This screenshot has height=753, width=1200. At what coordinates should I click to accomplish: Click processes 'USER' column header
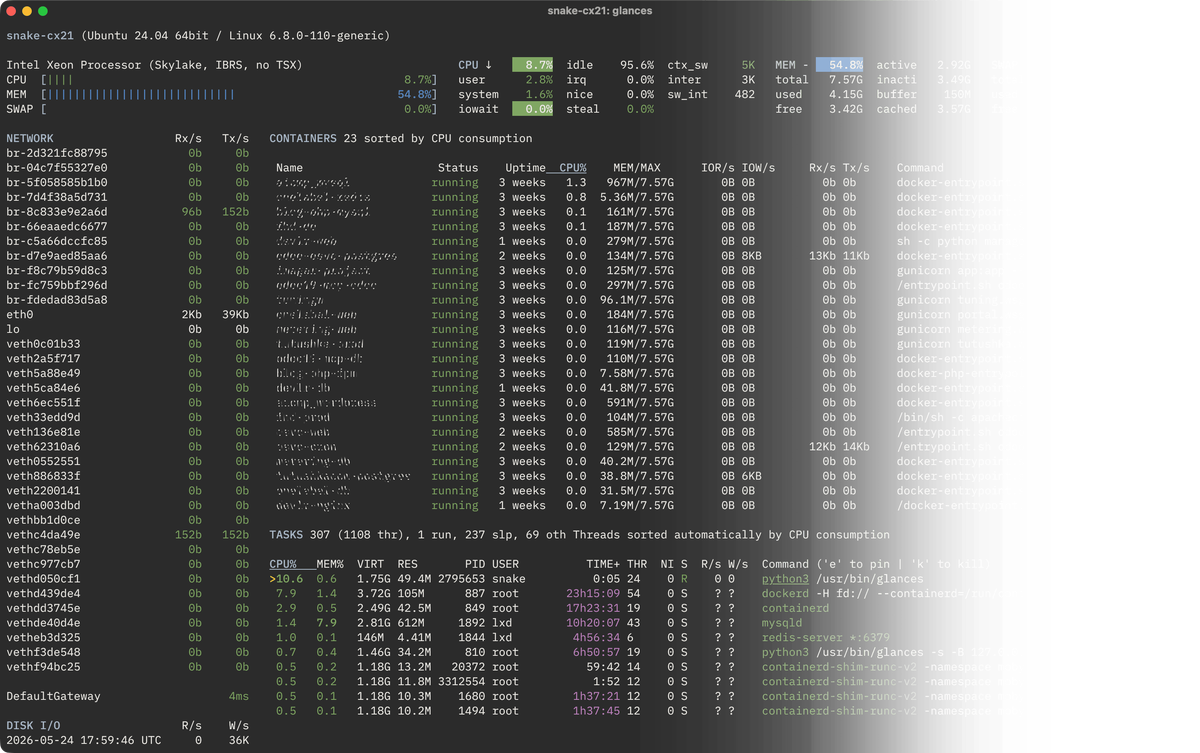pos(506,564)
